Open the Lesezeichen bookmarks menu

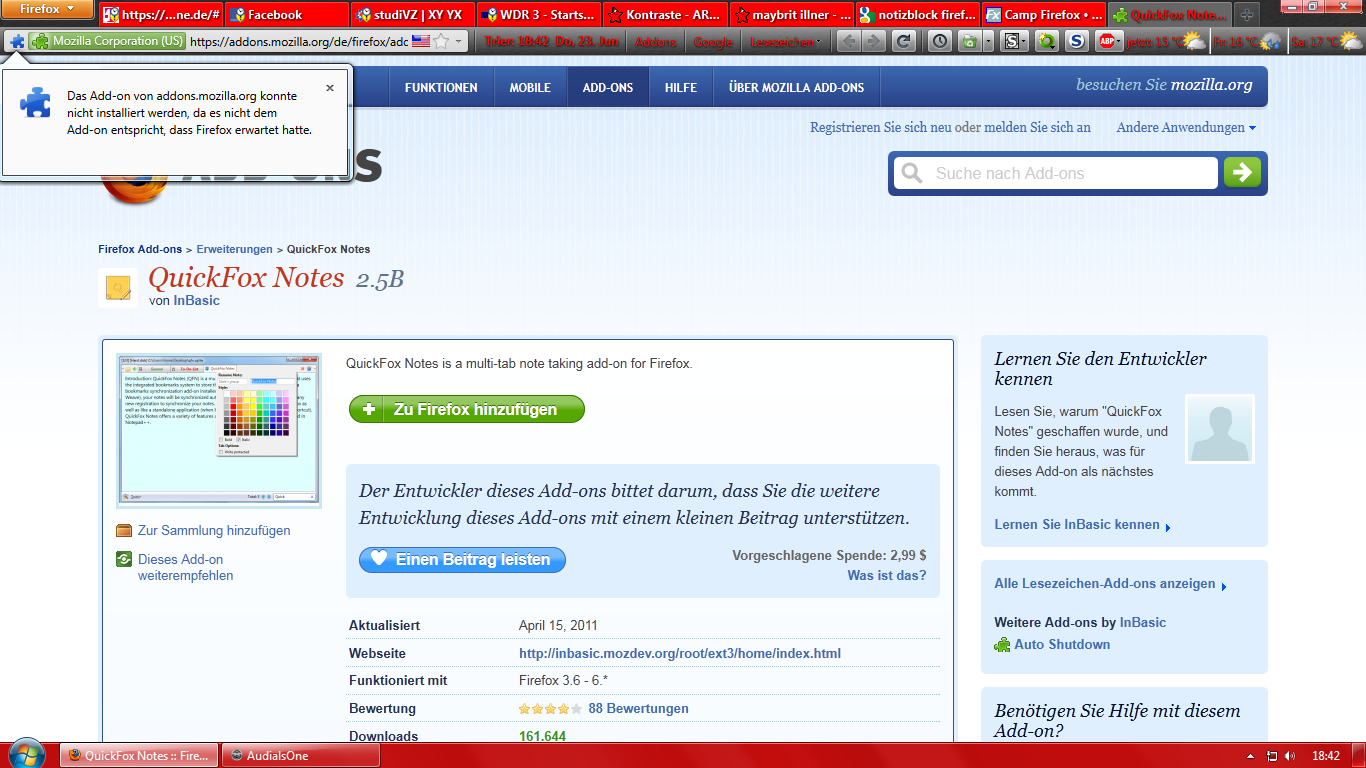coord(786,42)
